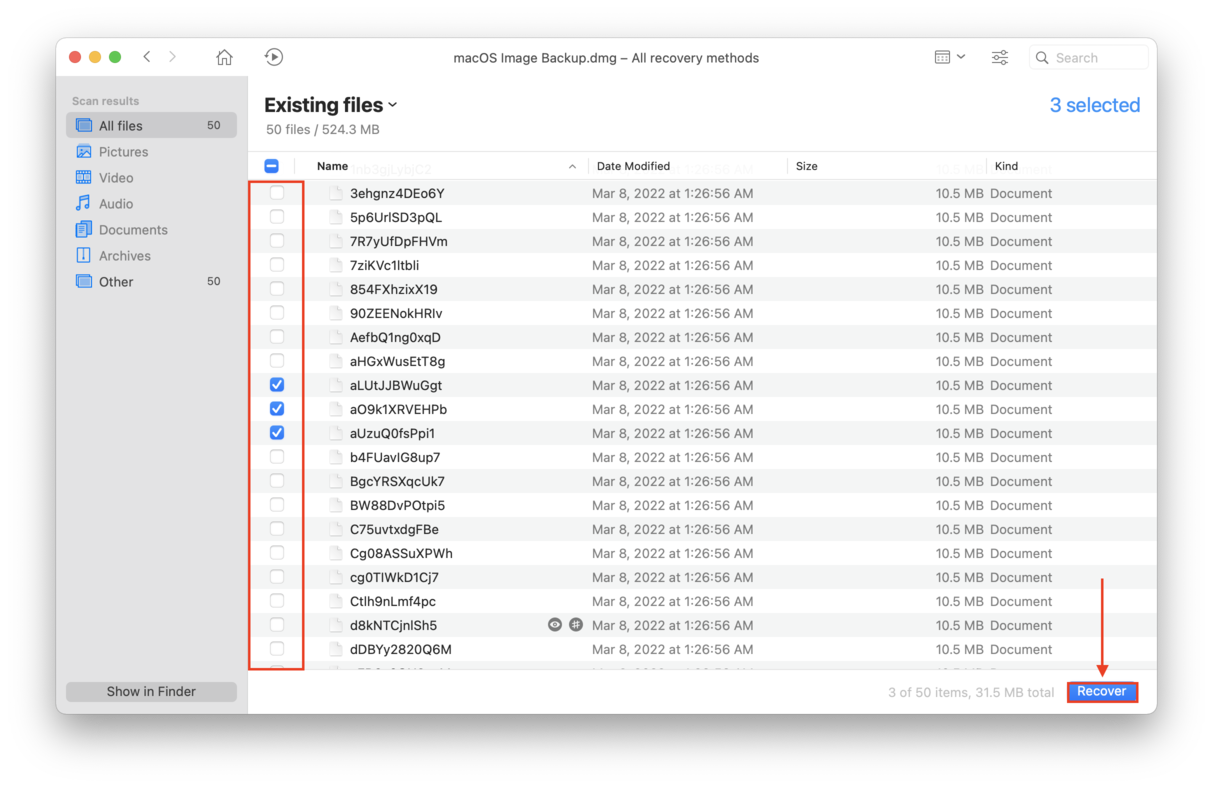The height and width of the screenshot is (788, 1213).
Task: Select the file name dDBYy2820Q6M
Action: tap(401, 649)
